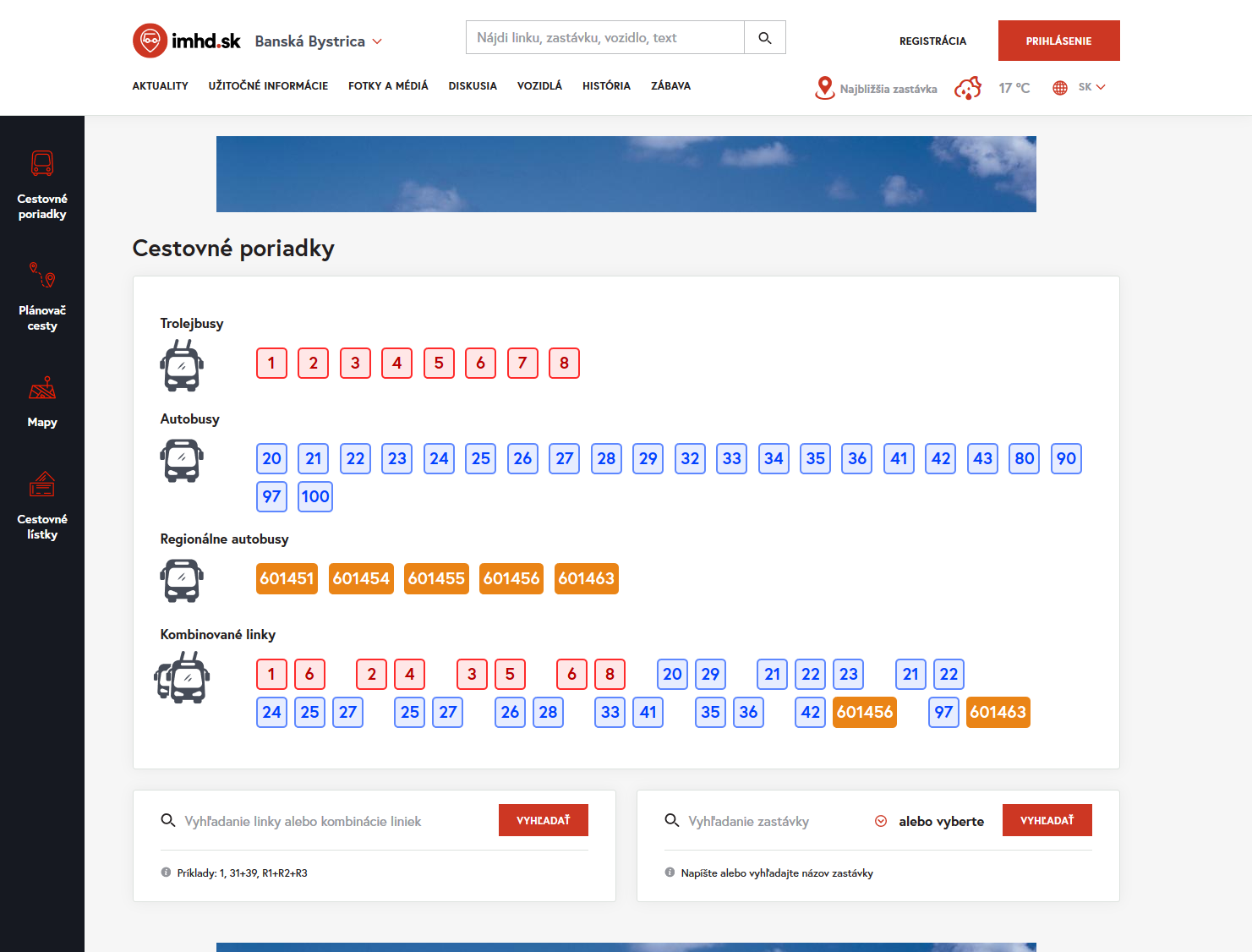
Task: Click the top sky banner image
Action: tap(626, 174)
